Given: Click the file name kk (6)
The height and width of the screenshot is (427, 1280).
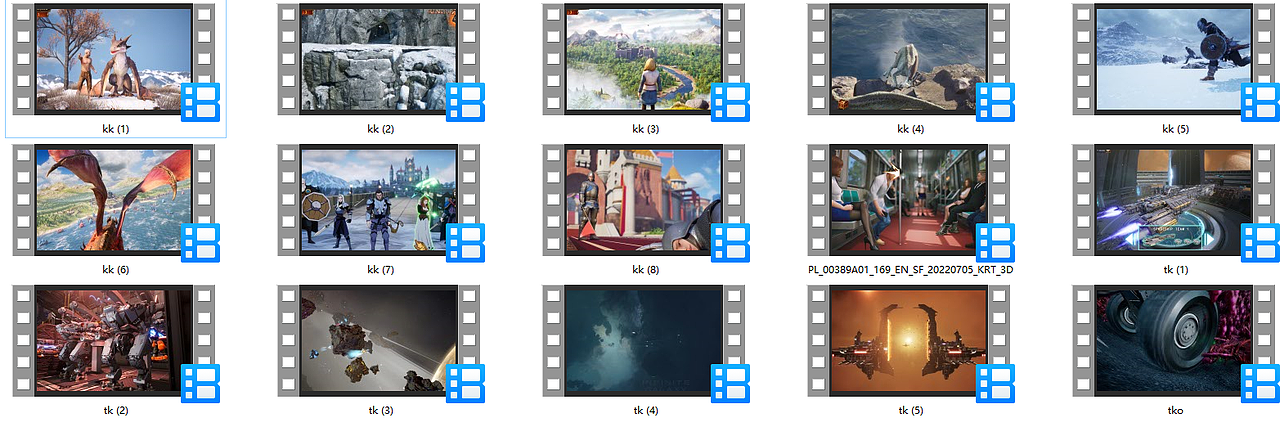Looking at the screenshot, I should click(116, 270).
